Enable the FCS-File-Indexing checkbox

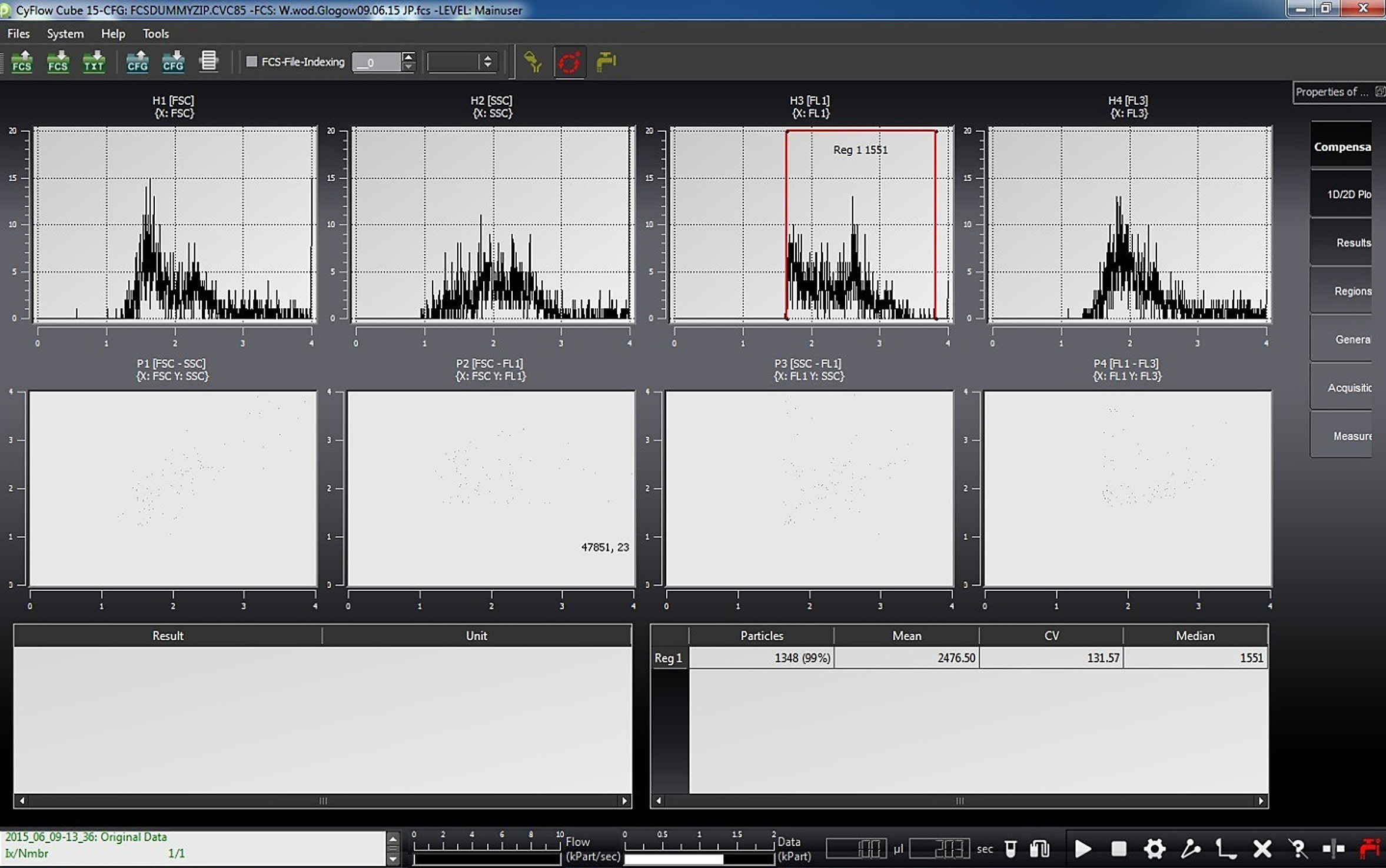(252, 61)
